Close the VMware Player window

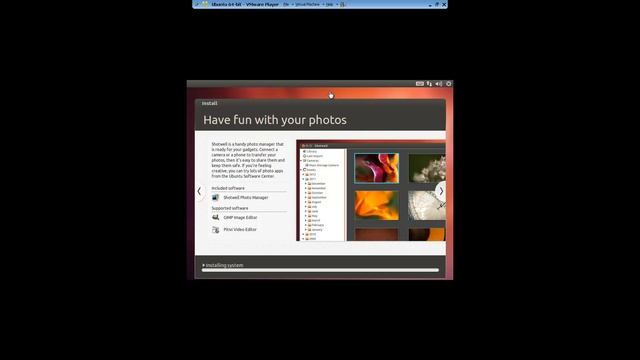click(444, 4)
